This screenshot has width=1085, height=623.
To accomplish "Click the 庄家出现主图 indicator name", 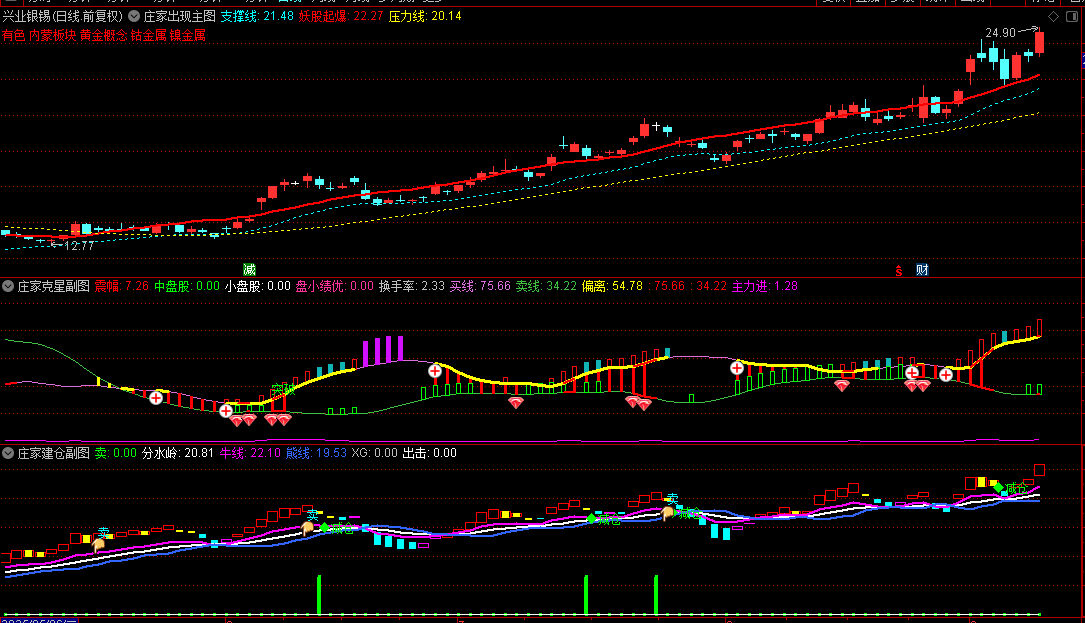I will [180, 16].
